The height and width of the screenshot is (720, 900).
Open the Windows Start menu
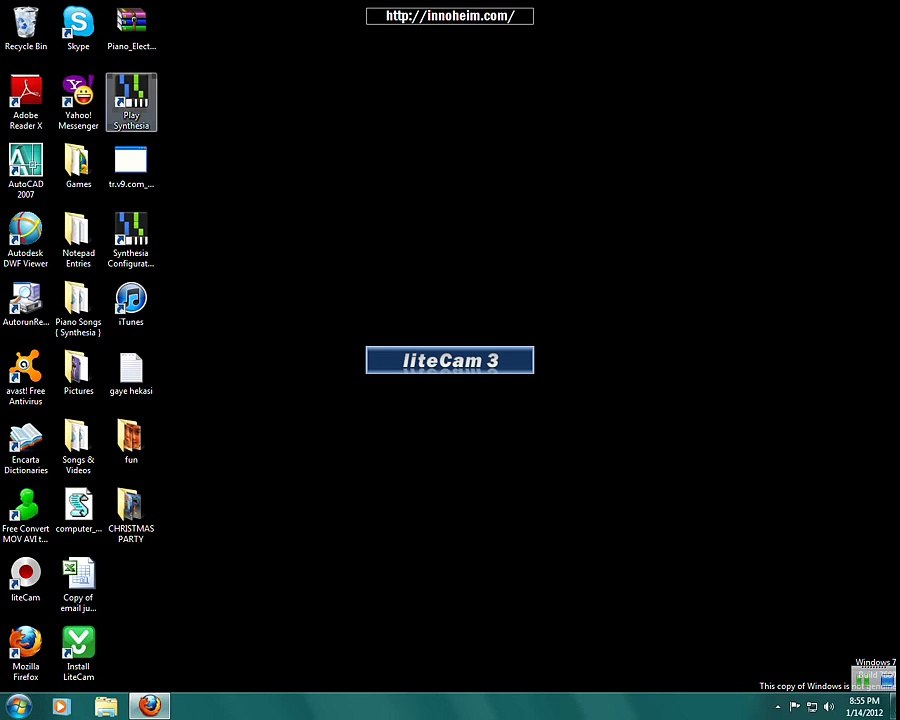coord(18,706)
